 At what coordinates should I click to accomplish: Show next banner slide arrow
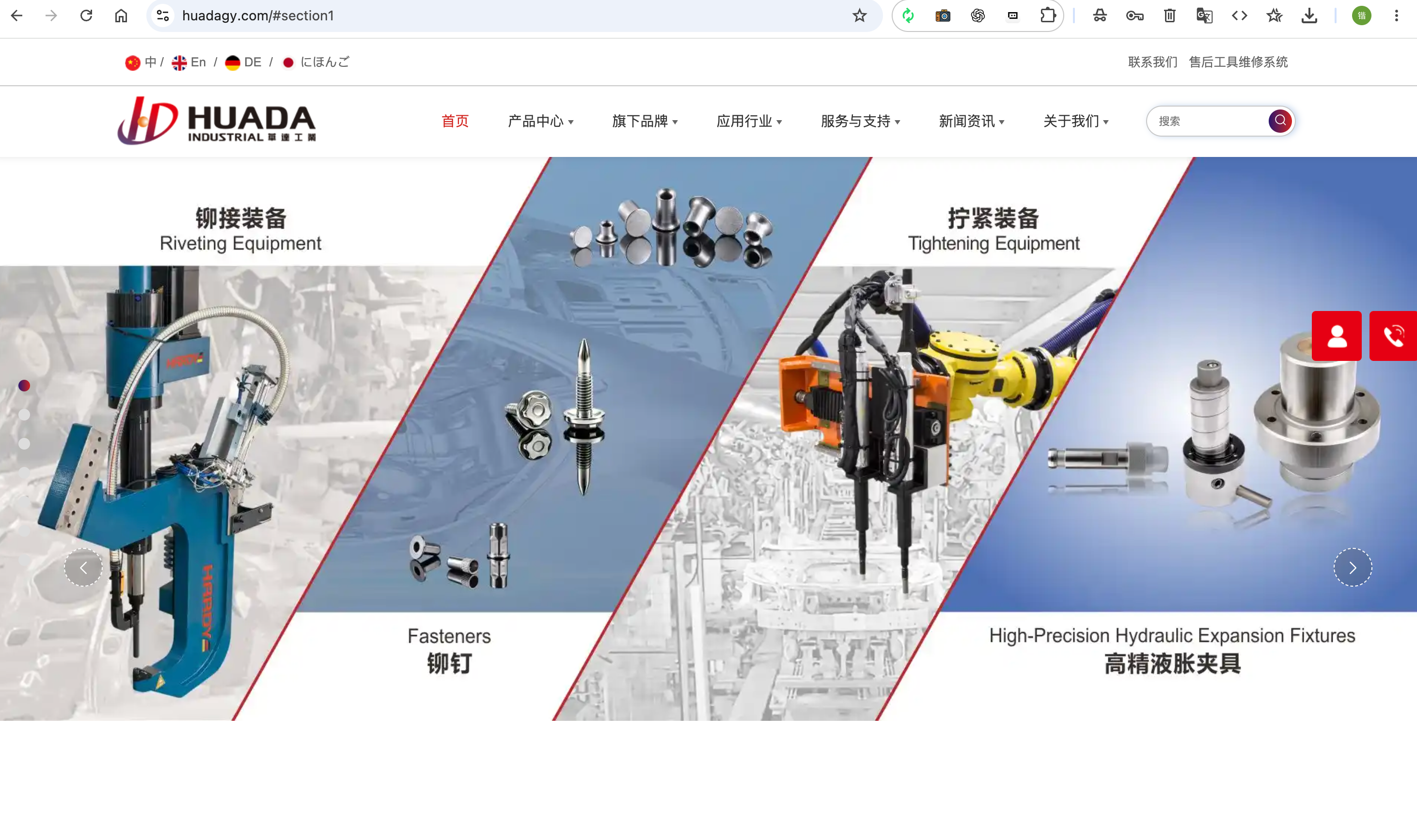[1353, 567]
